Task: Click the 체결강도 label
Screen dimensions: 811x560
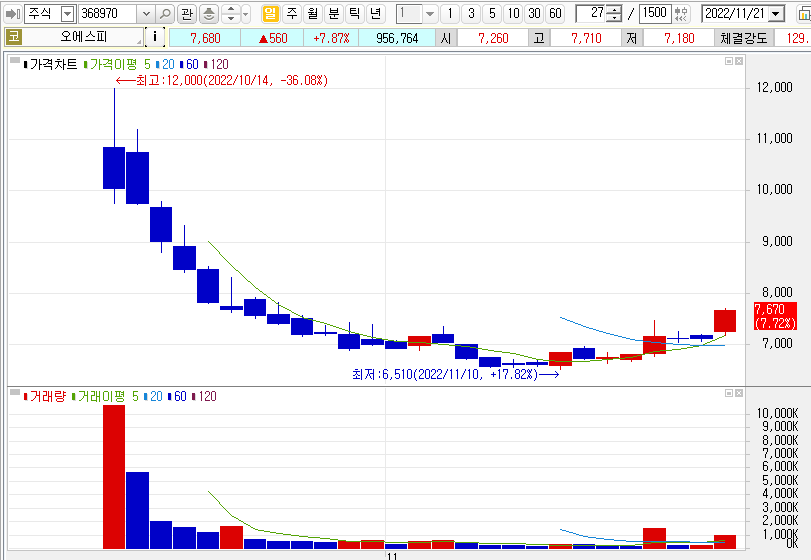Action: click(744, 38)
